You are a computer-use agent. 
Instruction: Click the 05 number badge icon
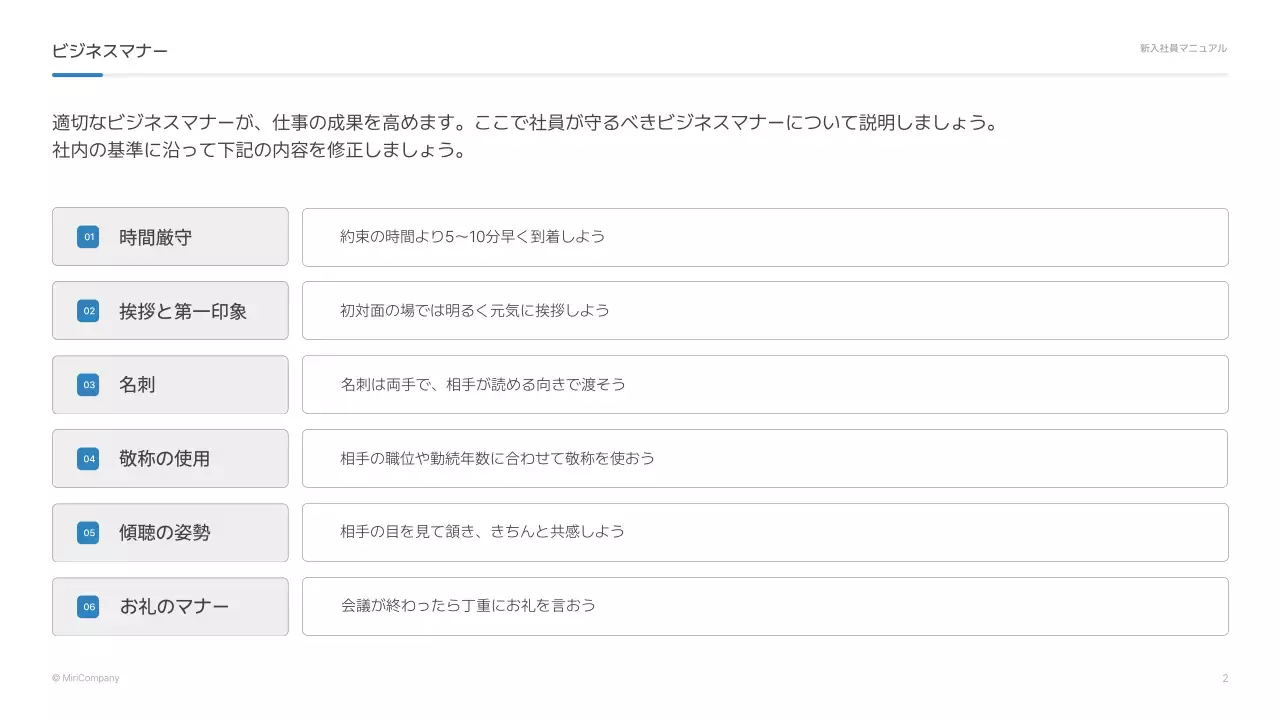point(88,533)
